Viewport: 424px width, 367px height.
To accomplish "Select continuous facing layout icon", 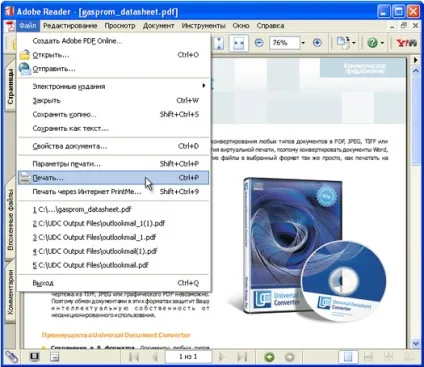I will [388, 357].
